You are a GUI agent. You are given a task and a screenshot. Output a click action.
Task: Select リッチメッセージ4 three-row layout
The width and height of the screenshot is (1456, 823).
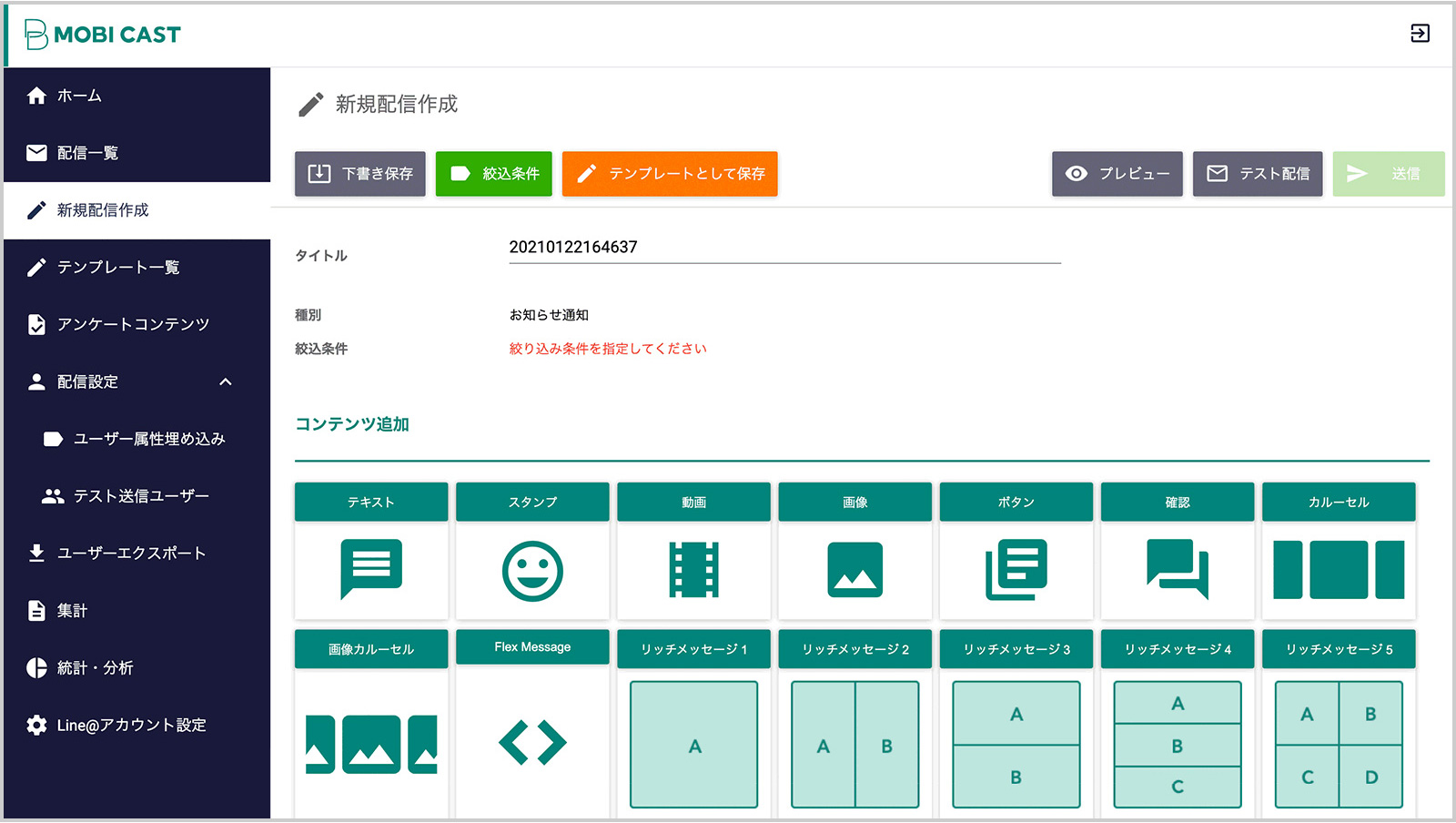pyautogui.click(x=1178, y=745)
